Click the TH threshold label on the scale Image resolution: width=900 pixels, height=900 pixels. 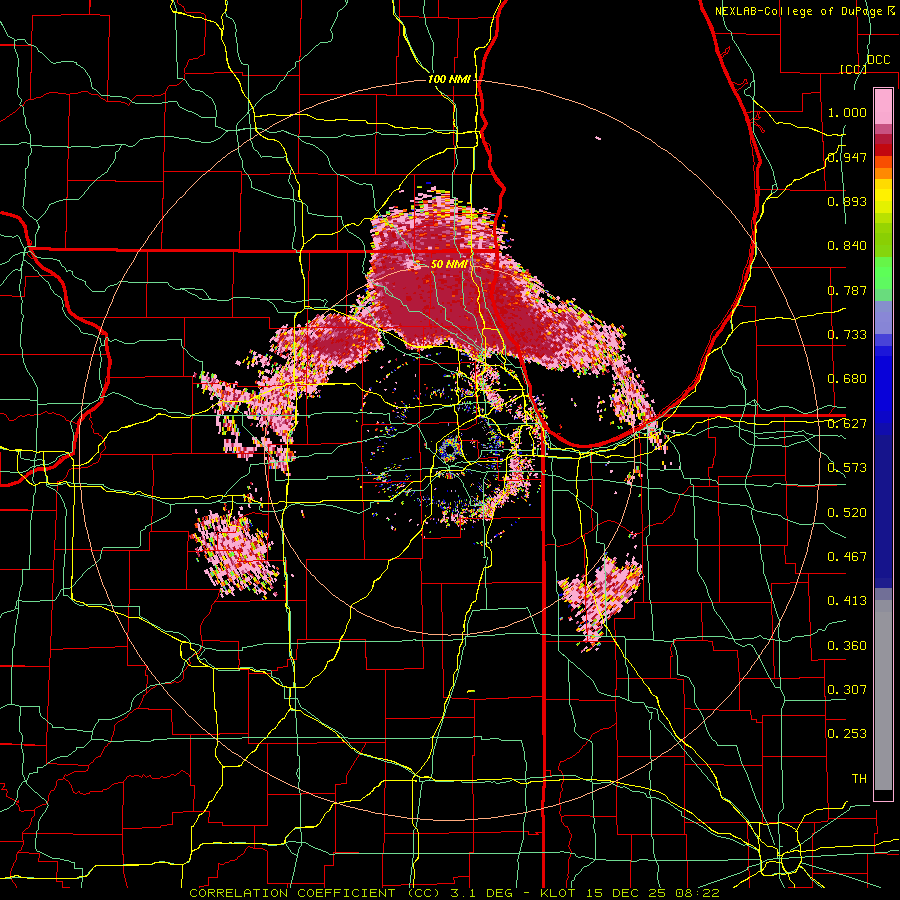pyautogui.click(x=859, y=779)
